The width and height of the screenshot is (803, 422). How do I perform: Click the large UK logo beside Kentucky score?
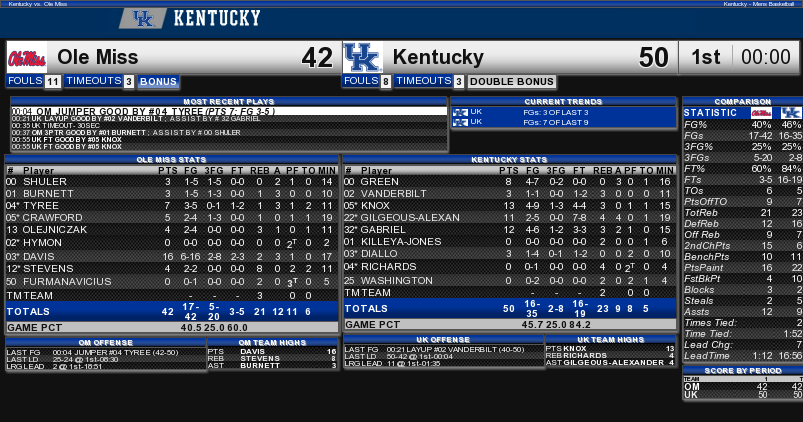click(363, 57)
